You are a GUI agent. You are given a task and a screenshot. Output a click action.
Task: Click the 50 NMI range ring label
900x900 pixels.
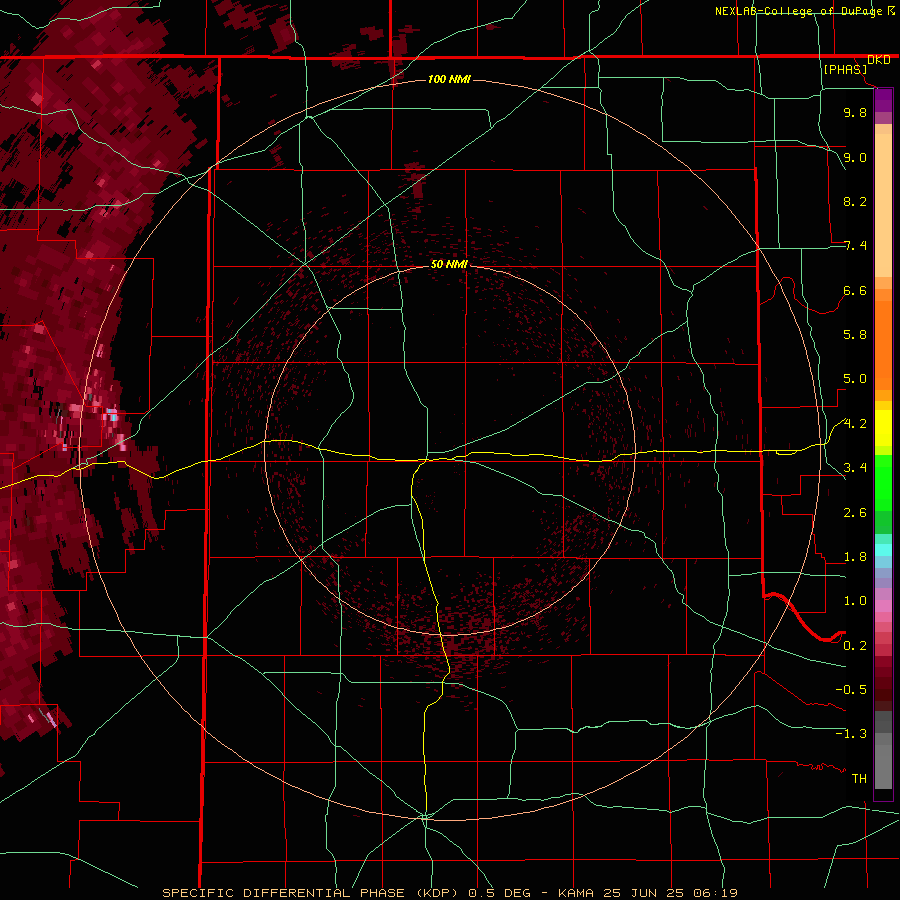[449, 264]
